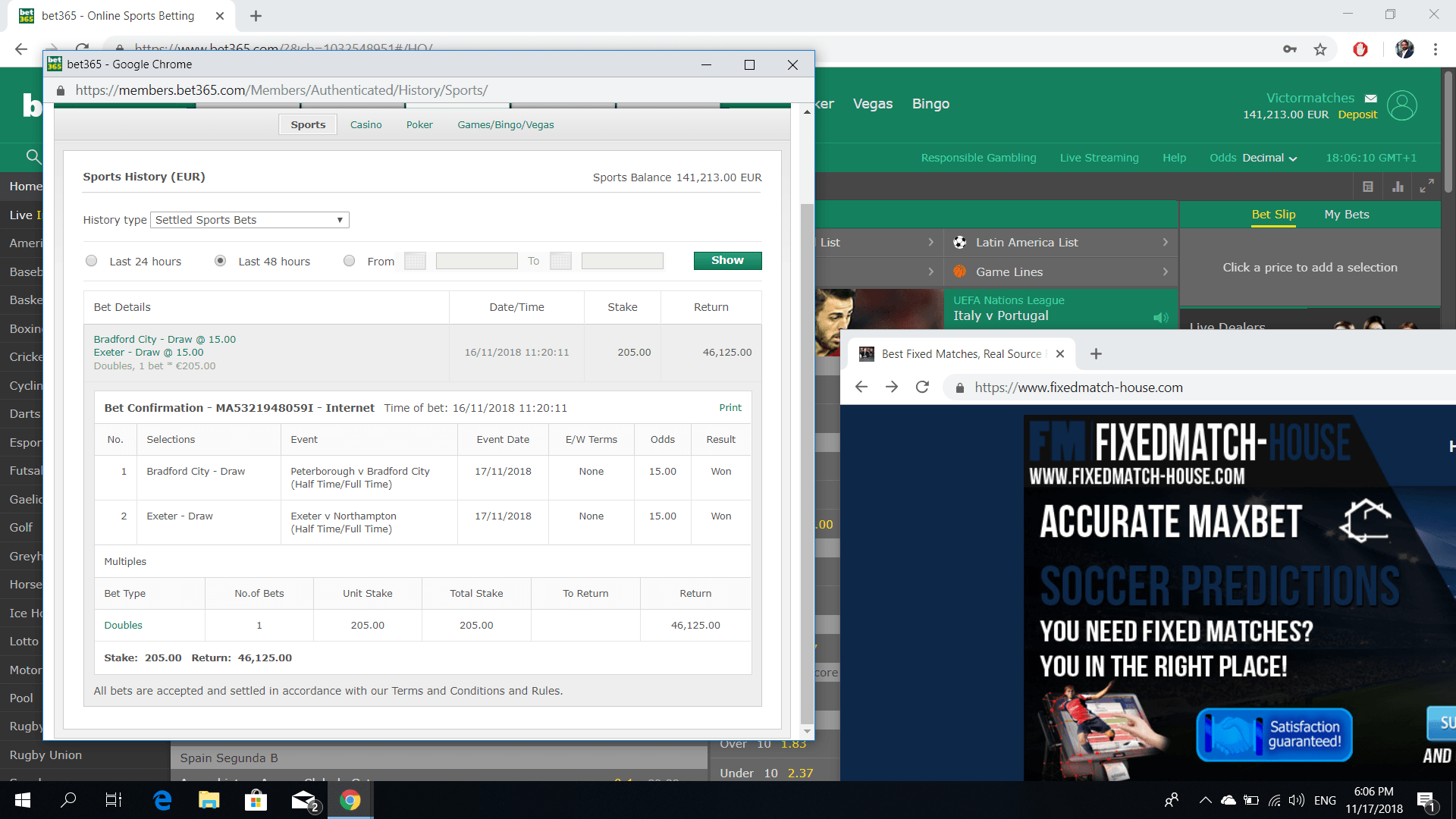Viewport: 1456px width, 819px height.
Task: Select the My Bets tab
Action: pos(1347,215)
